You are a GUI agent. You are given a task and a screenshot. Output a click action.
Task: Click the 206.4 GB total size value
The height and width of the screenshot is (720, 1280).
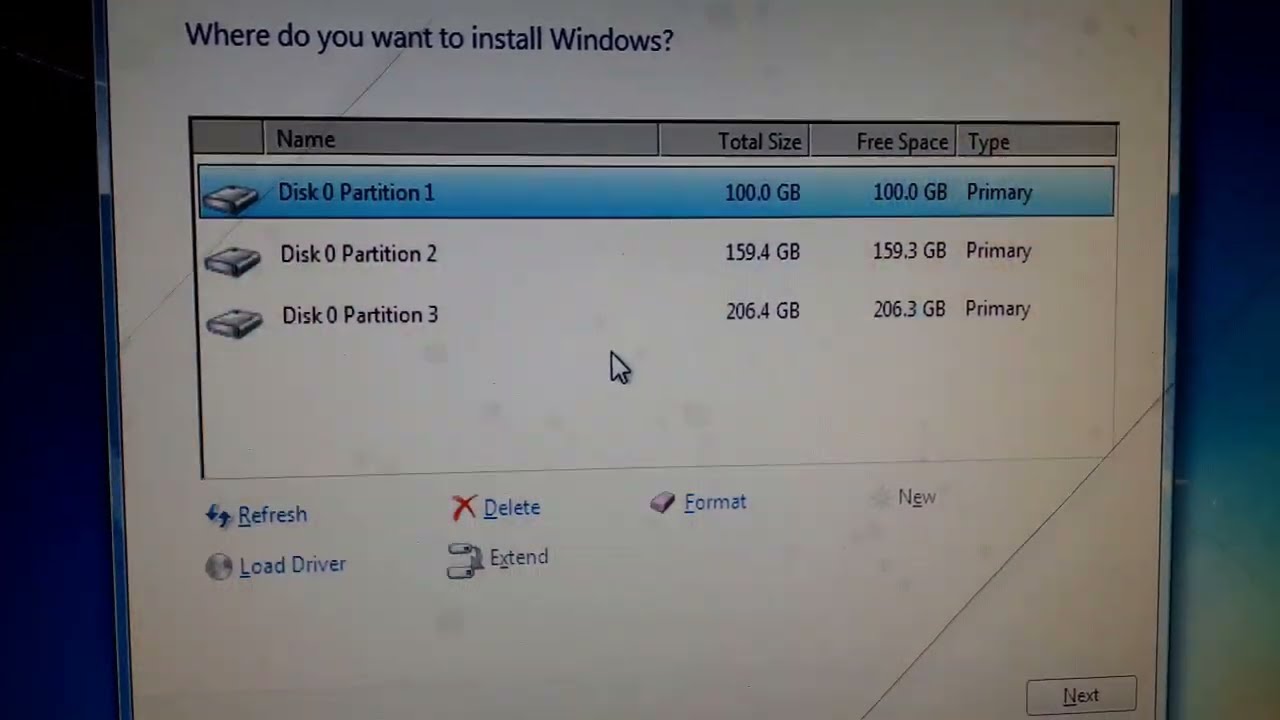(762, 311)
